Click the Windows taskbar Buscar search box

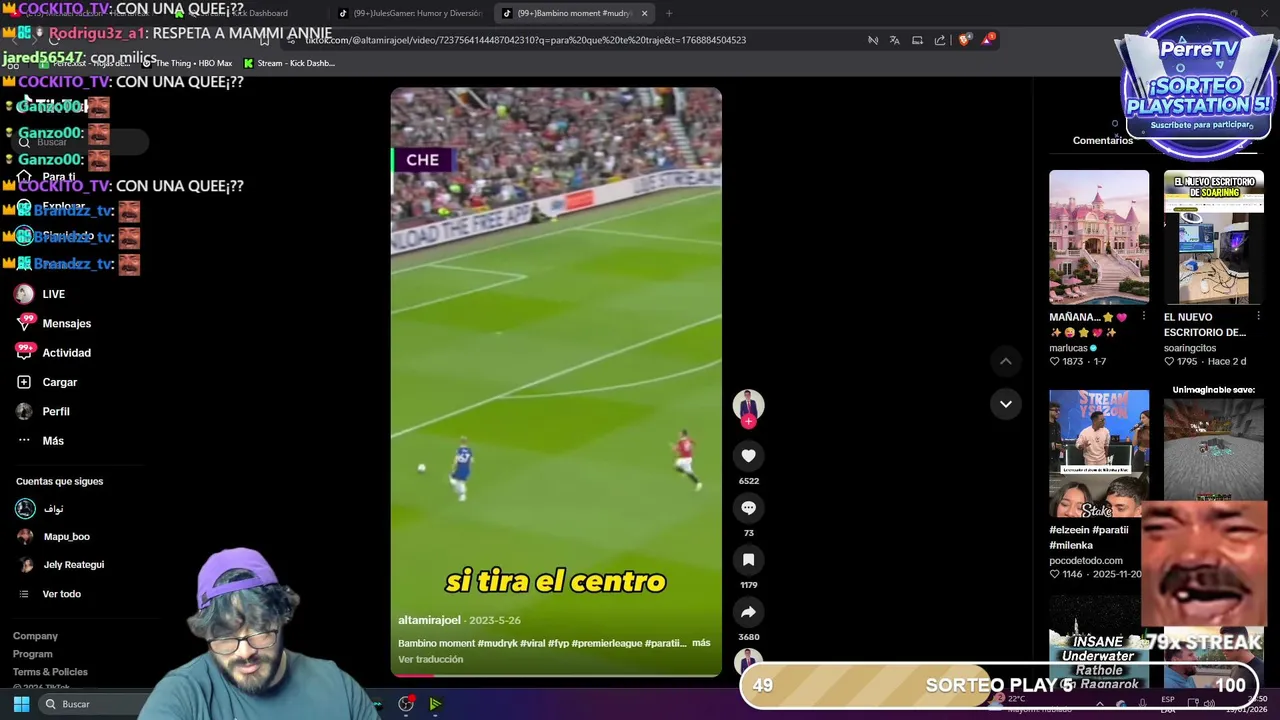tap(90, 704)
